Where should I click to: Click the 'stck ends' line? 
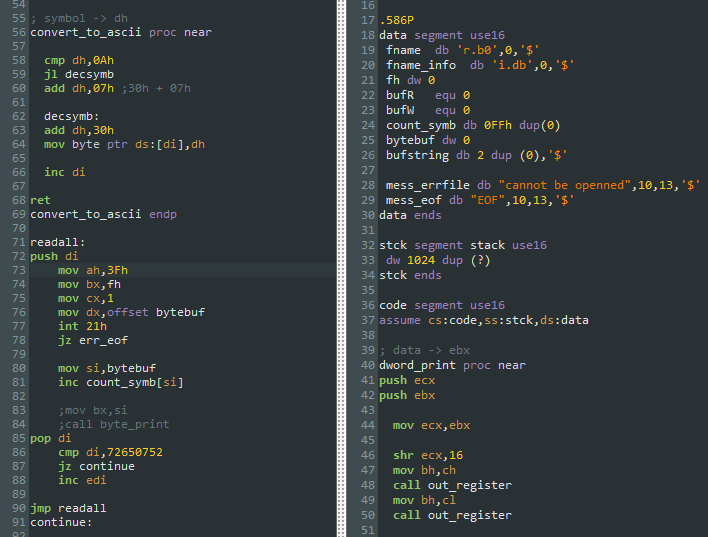[410, 275]
